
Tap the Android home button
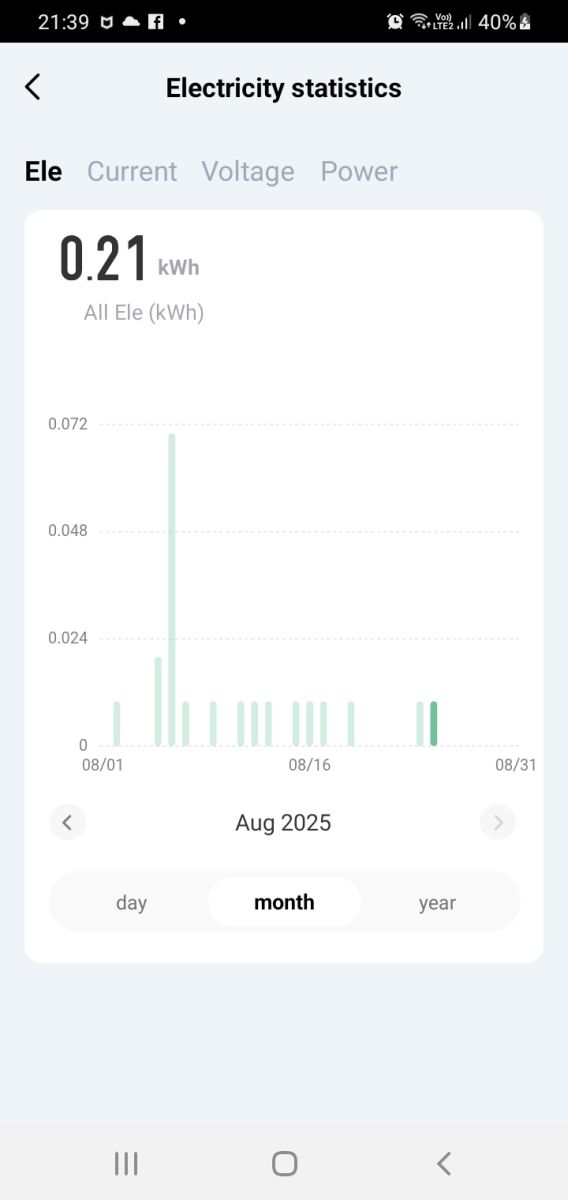285,1163
